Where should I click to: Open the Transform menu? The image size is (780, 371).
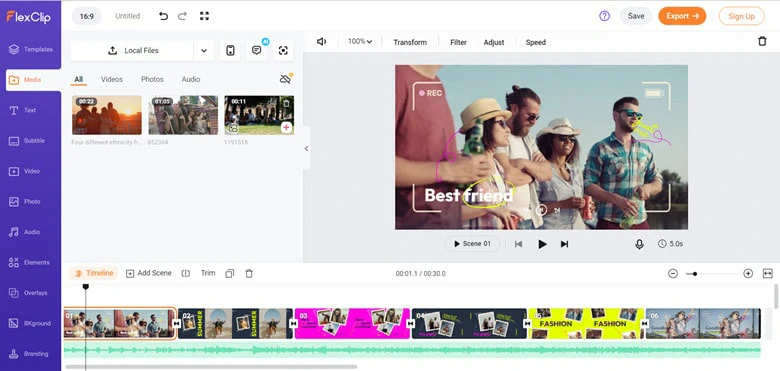coord(410,42)
